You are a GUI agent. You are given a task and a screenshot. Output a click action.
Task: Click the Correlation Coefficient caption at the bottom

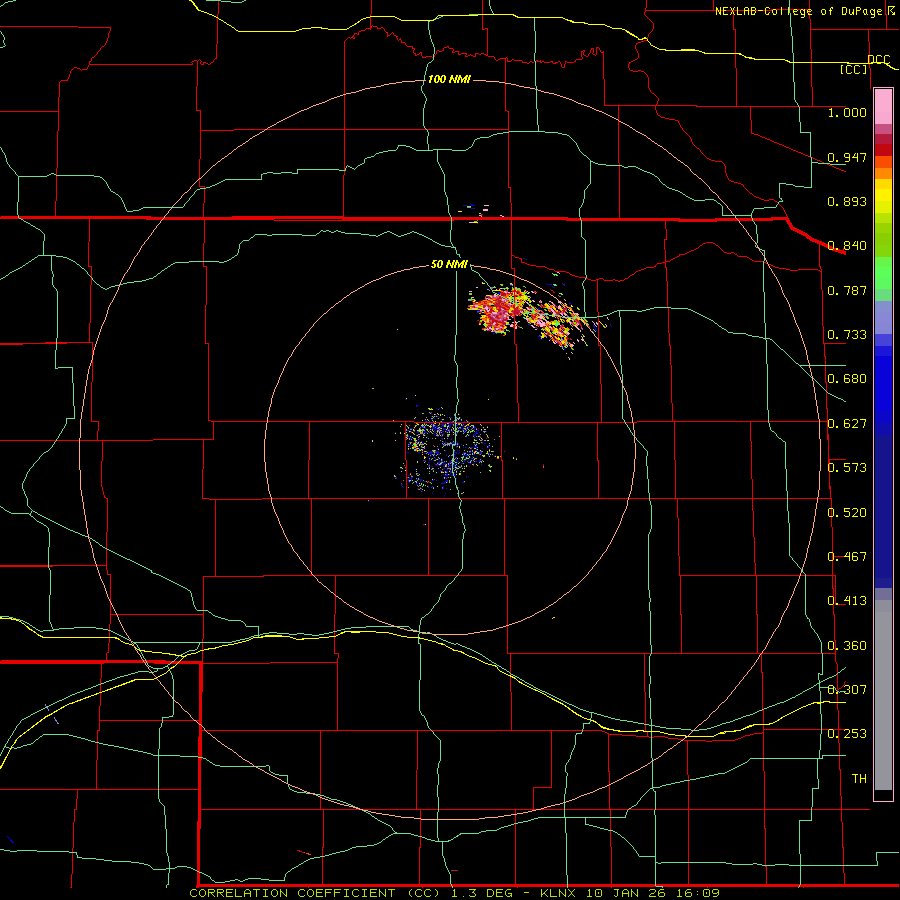tap(455, 893)
